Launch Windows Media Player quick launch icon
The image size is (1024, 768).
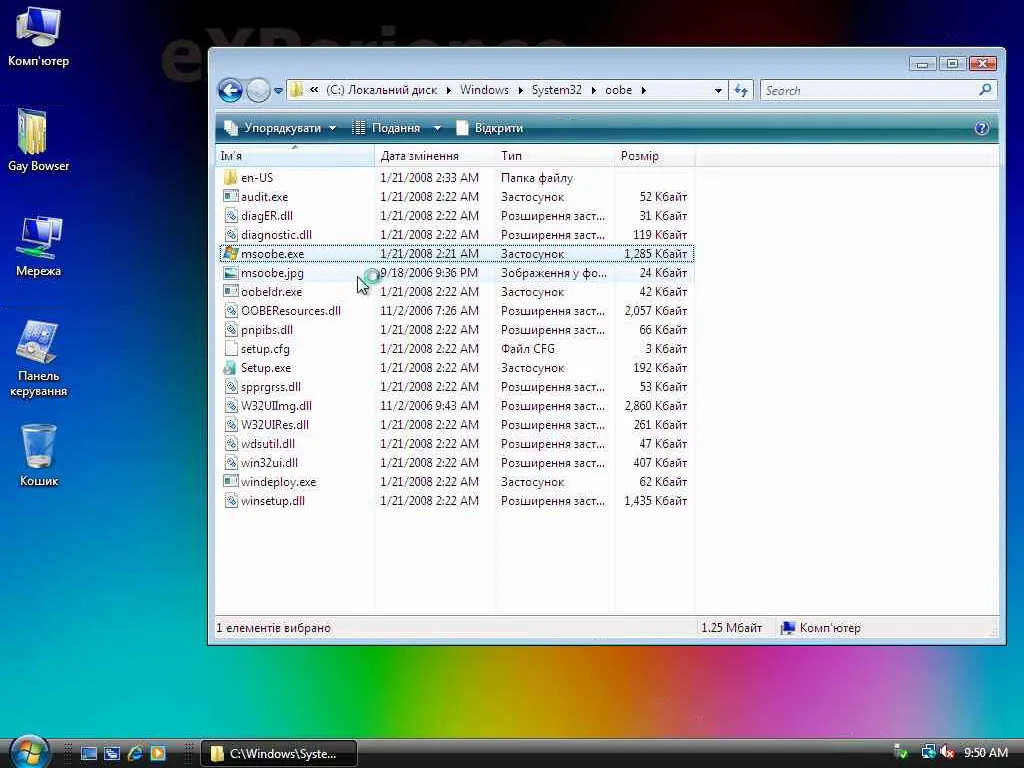click(x=158, y=753)
